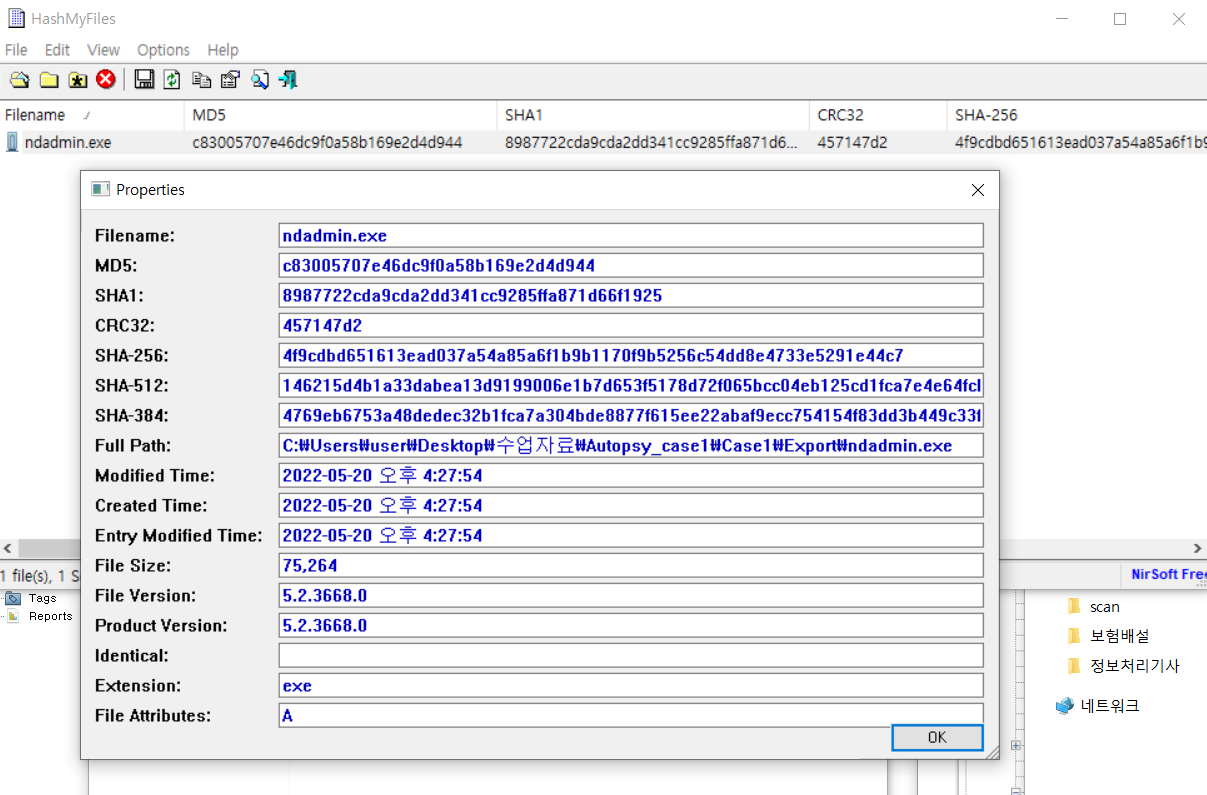Click the horizontal scrollbar left arrow

8,548
